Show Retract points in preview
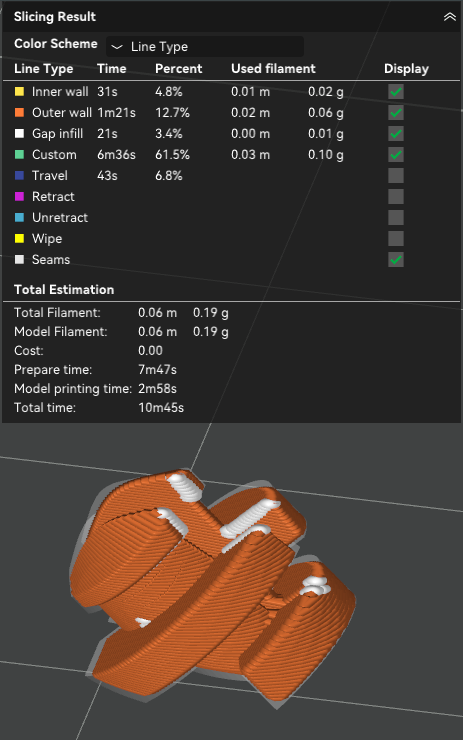Screen dimensions: 463x740 396,196
